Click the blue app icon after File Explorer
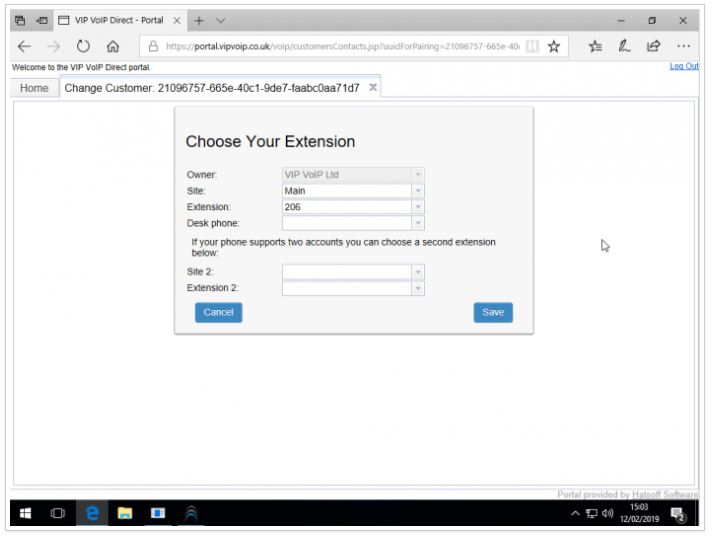The width and height of the screenshot is (712, 537). pyautogui.click(x=158, y=513)
